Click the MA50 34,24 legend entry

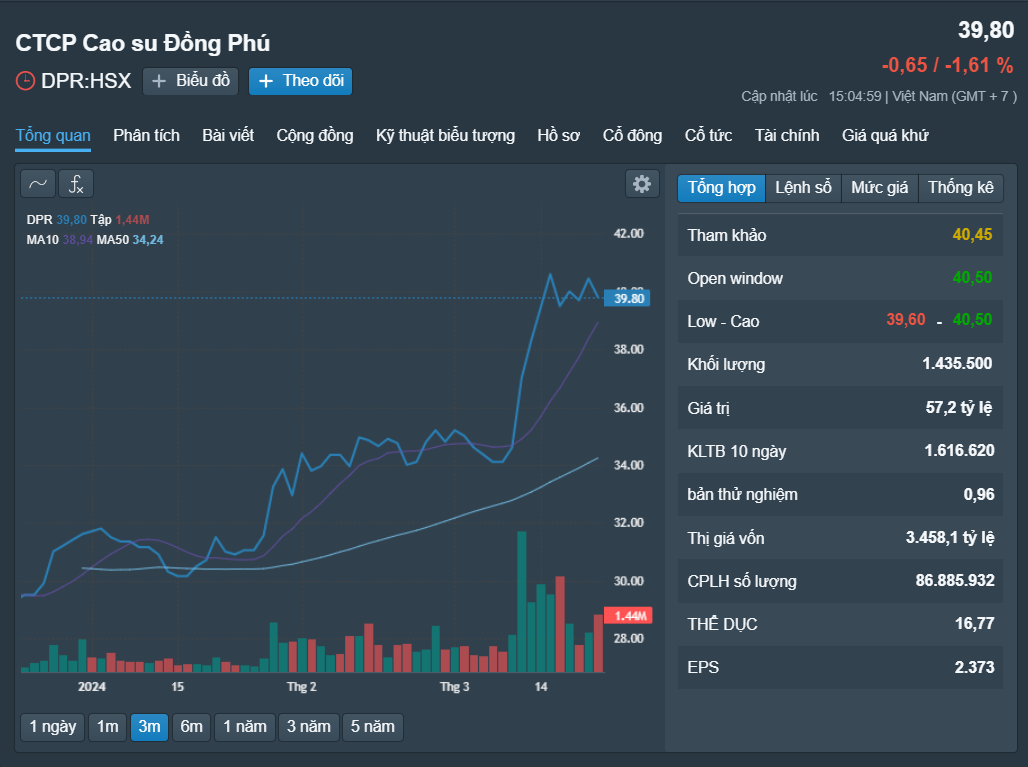tap(130, 240)
